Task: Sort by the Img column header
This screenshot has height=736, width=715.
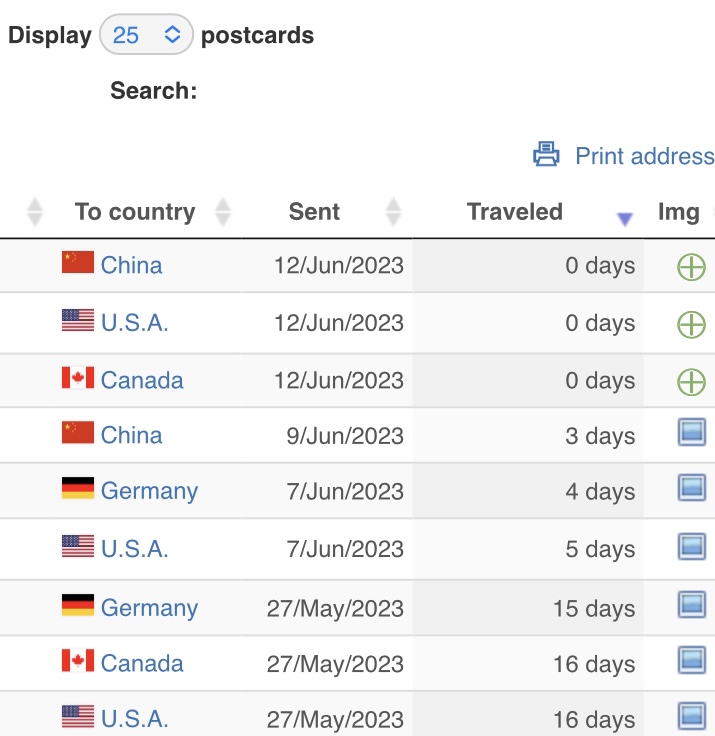Action: point(678,212)
